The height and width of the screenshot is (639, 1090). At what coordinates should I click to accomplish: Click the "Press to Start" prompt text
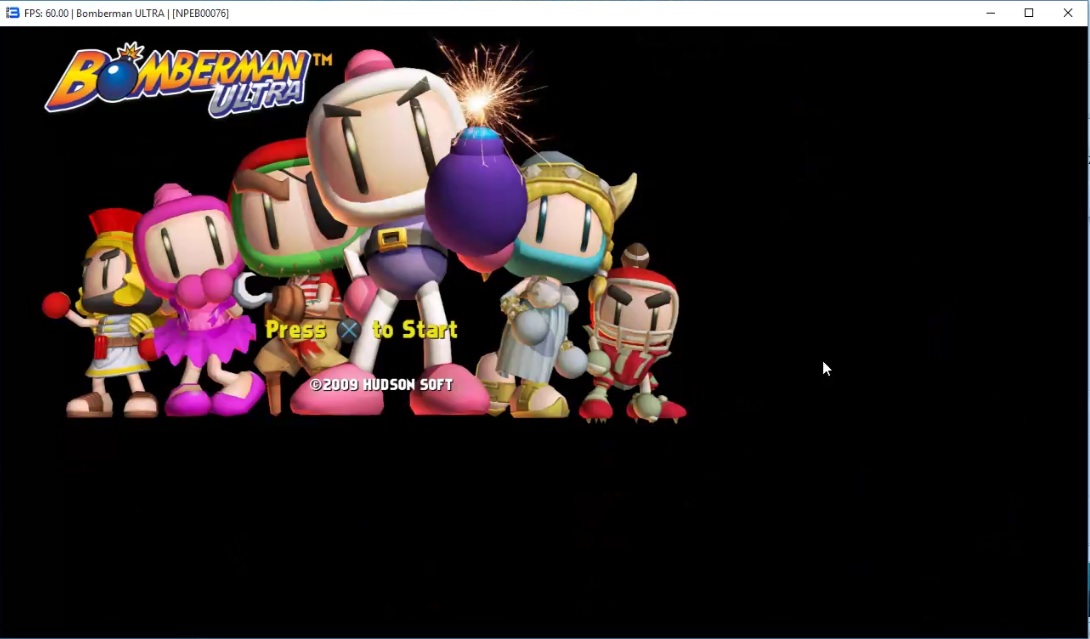tap(361, 330)
